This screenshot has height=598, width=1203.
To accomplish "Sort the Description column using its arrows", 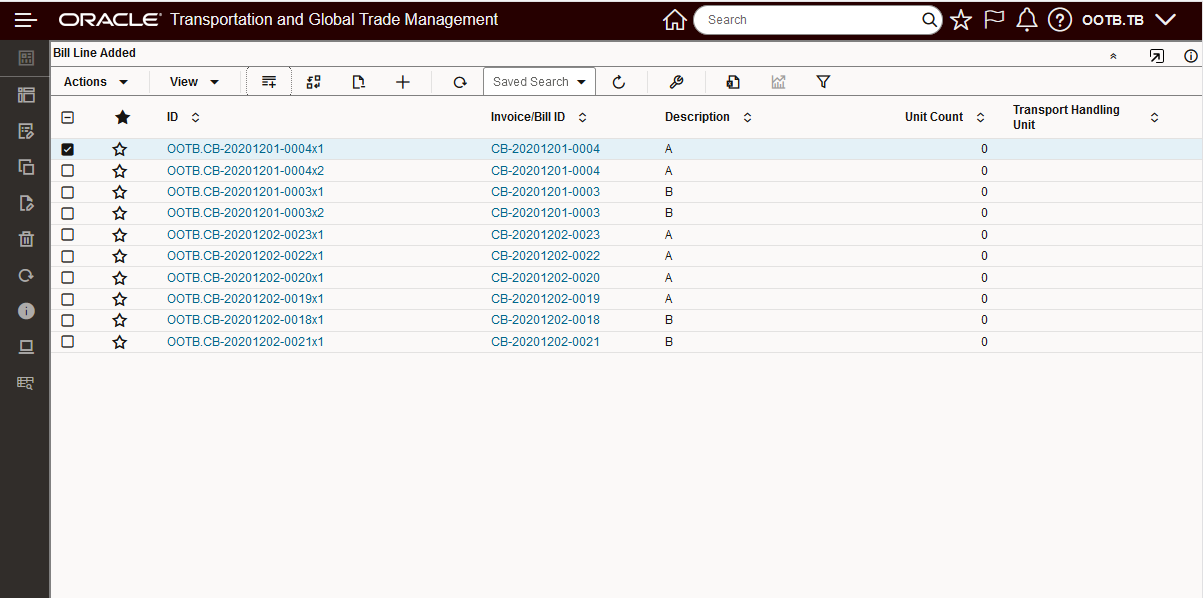I will click(x=747, y=117).
